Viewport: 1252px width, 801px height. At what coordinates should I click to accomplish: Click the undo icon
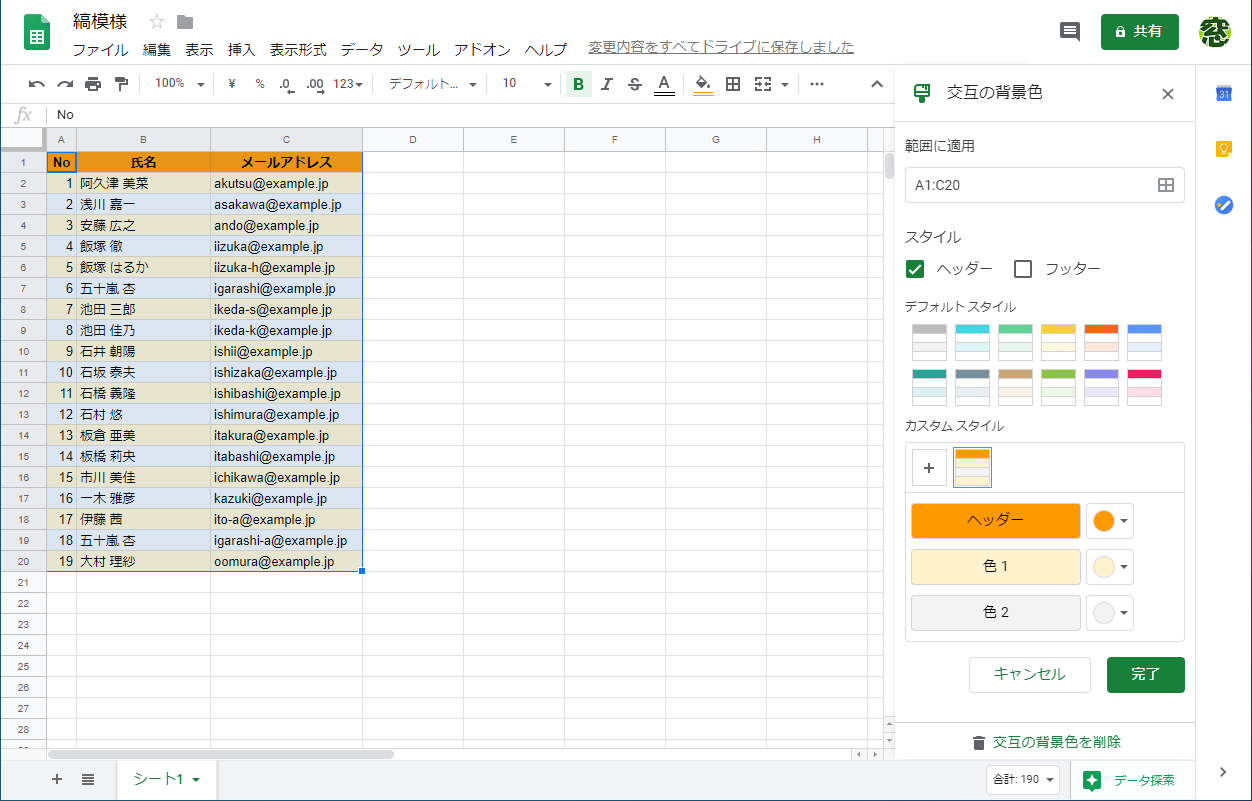(x=35, y=84)
